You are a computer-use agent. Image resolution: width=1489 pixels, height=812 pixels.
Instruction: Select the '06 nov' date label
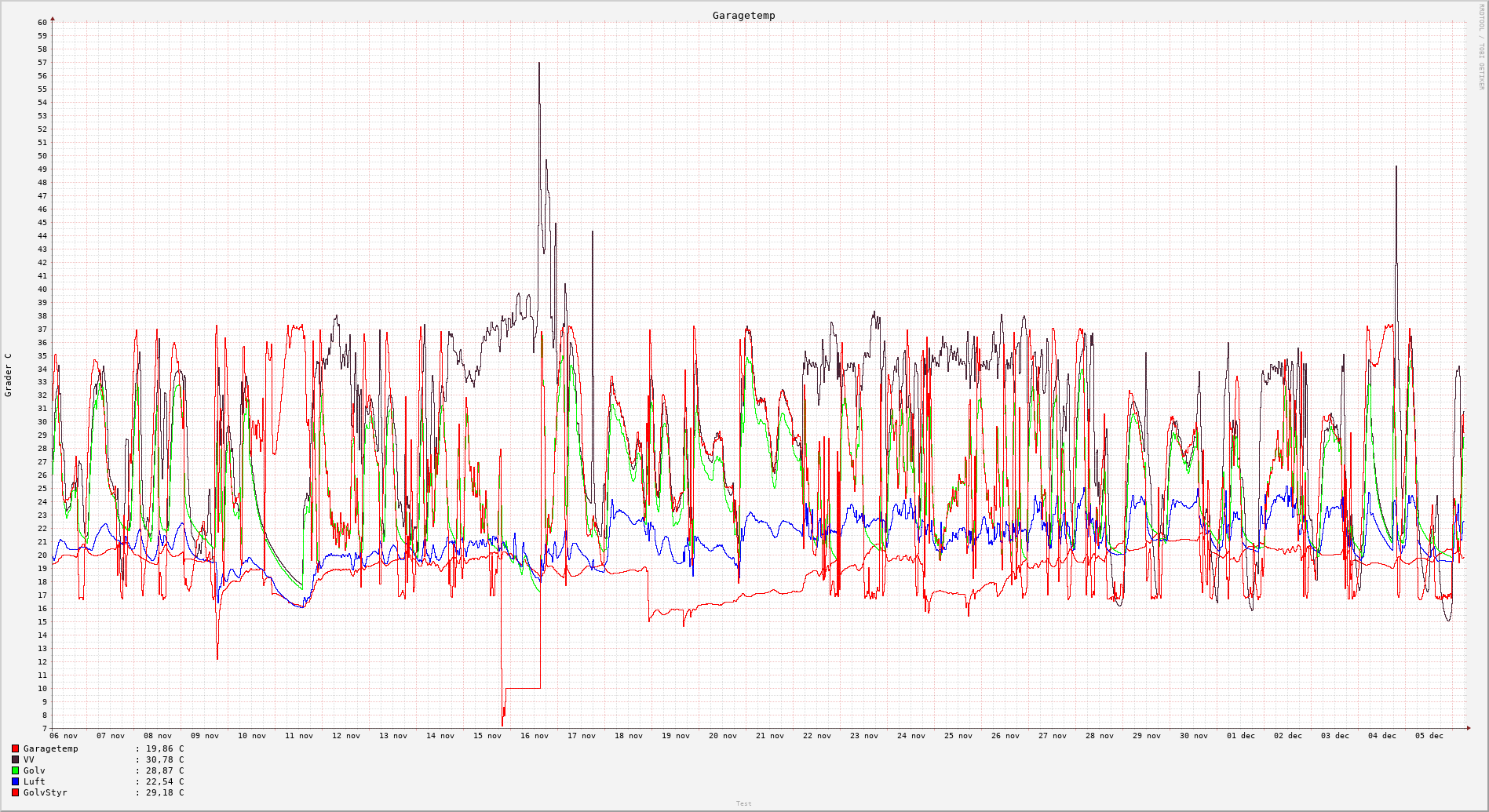[64, 736]
